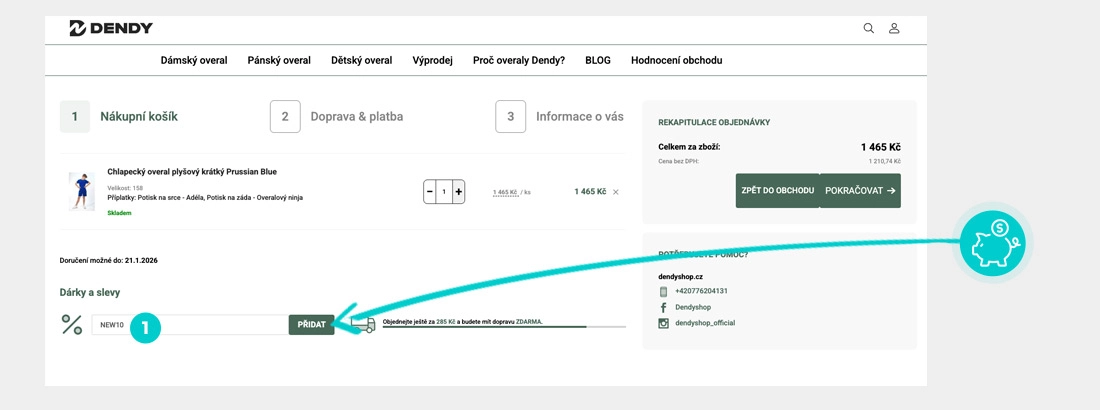Viewport: 1100px width, 410px height.
Task: Open the user account icon
Action: click(x=894, y=28)
